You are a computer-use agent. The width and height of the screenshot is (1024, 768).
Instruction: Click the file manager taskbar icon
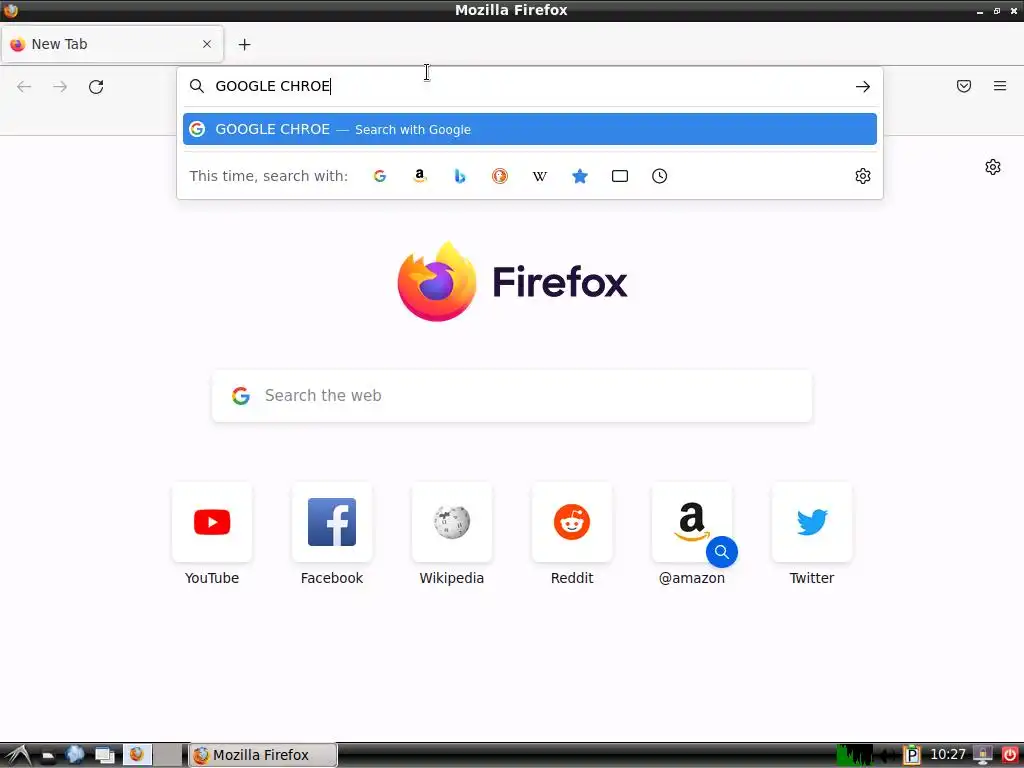[48, 756]
